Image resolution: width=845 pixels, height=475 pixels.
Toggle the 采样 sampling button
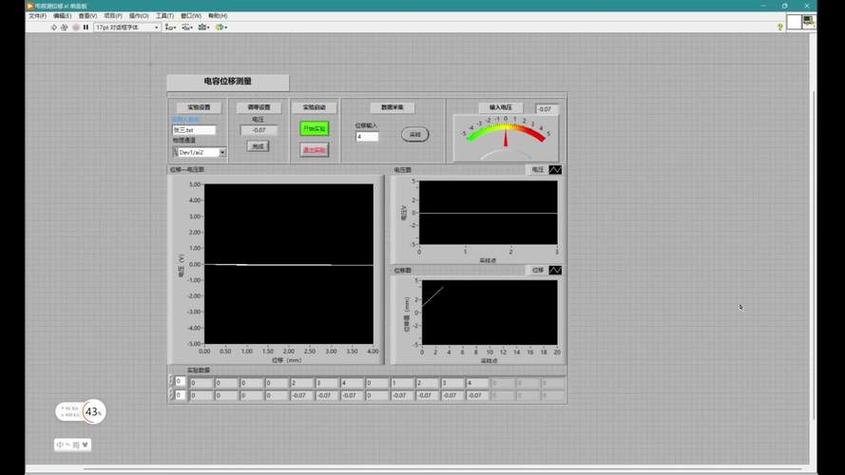click(414, 134)
